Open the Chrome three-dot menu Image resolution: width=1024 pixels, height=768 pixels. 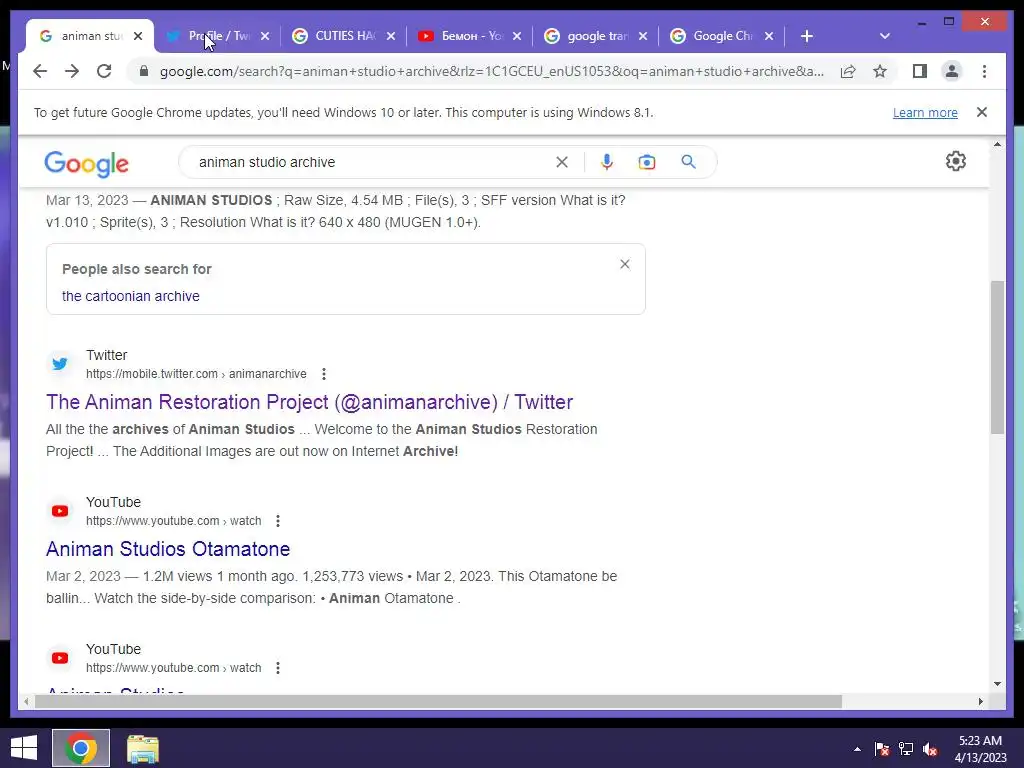984,71
